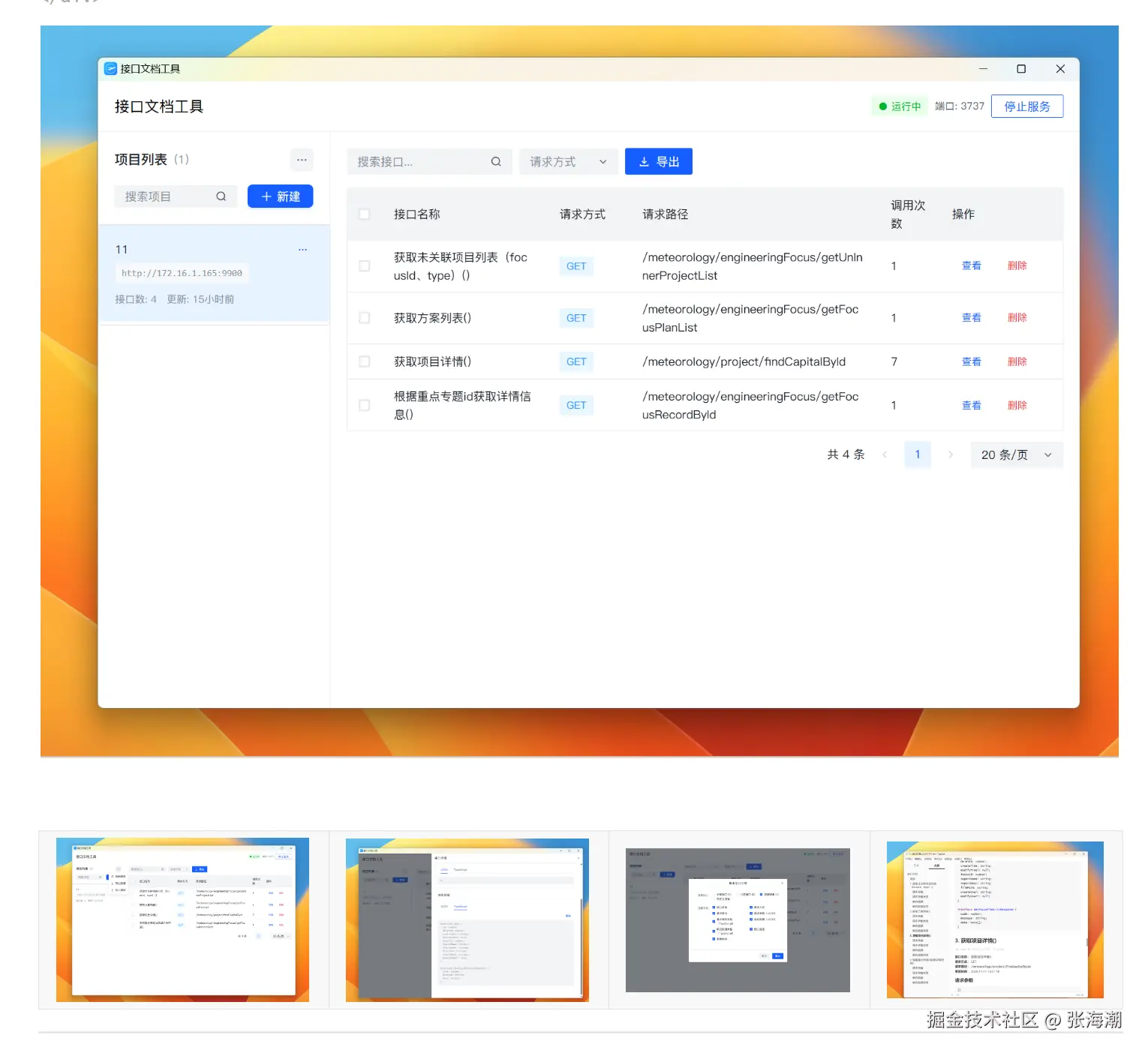Open the 20 条/页 page size dropdown
The image size is (1148, 1056).
tap(1017, 455)
